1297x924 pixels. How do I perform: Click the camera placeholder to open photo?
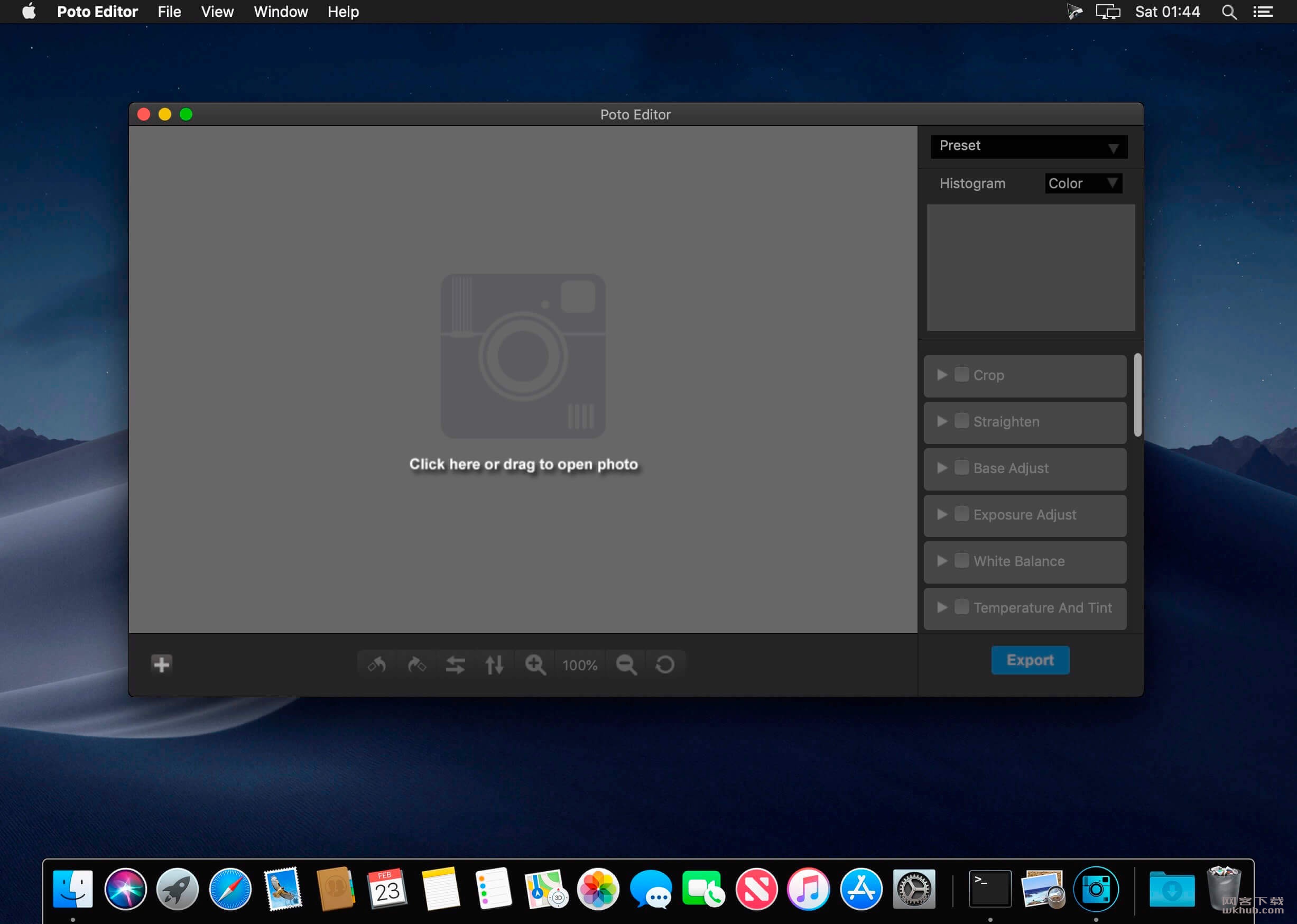tap(523, 356)
